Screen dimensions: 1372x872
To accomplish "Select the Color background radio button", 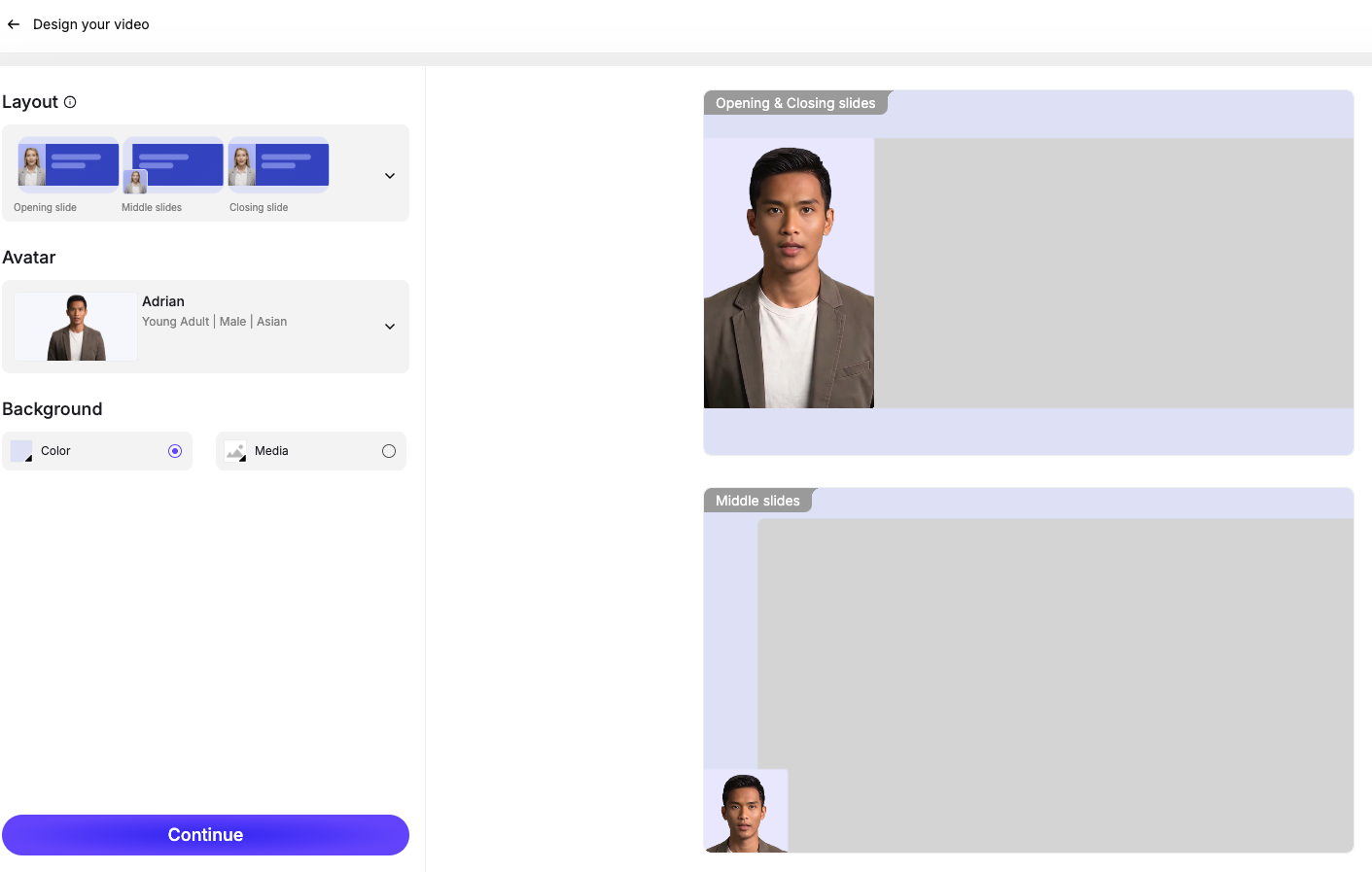I will (x=175, y=451).
